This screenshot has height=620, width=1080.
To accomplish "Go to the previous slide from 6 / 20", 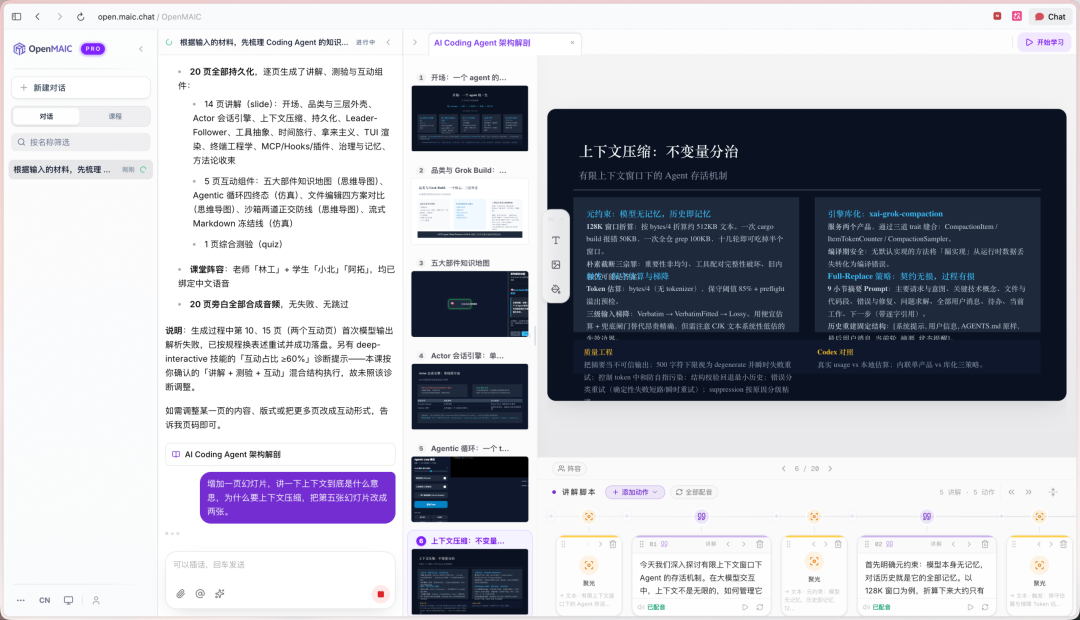I will point(783,468).
